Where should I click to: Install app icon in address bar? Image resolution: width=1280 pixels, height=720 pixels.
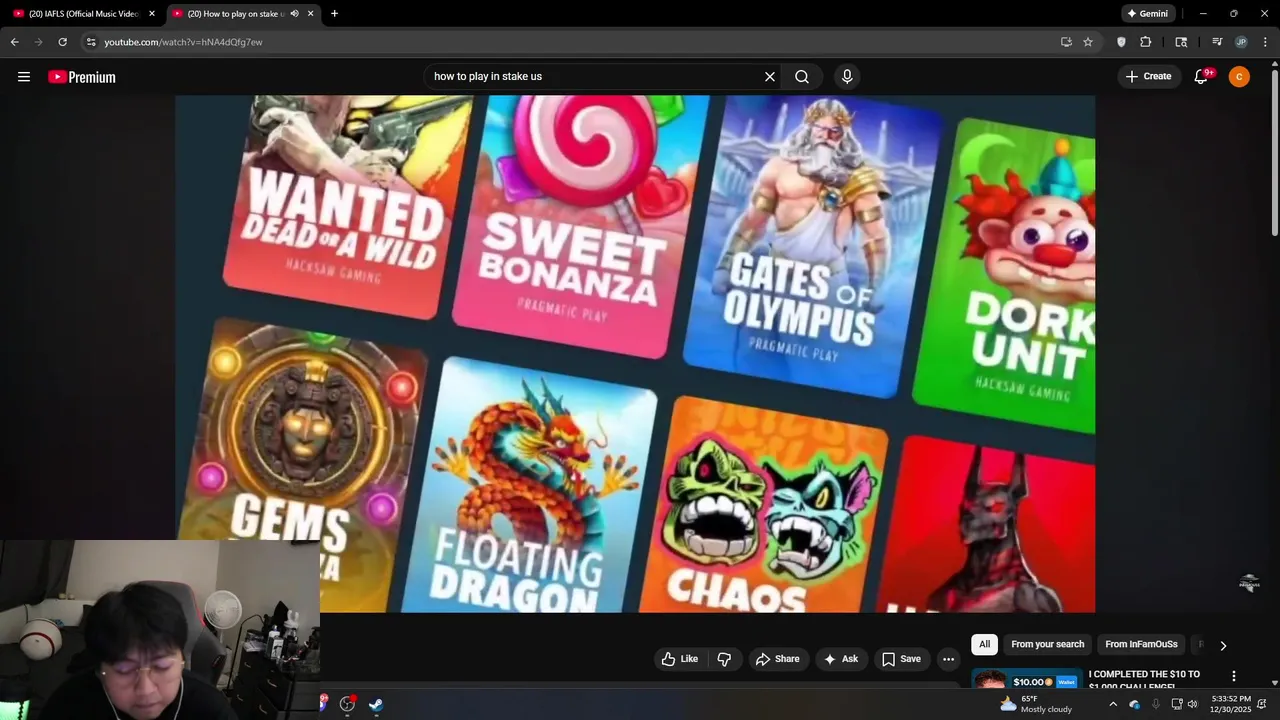pyautogui.click(x=1066, y=42)
